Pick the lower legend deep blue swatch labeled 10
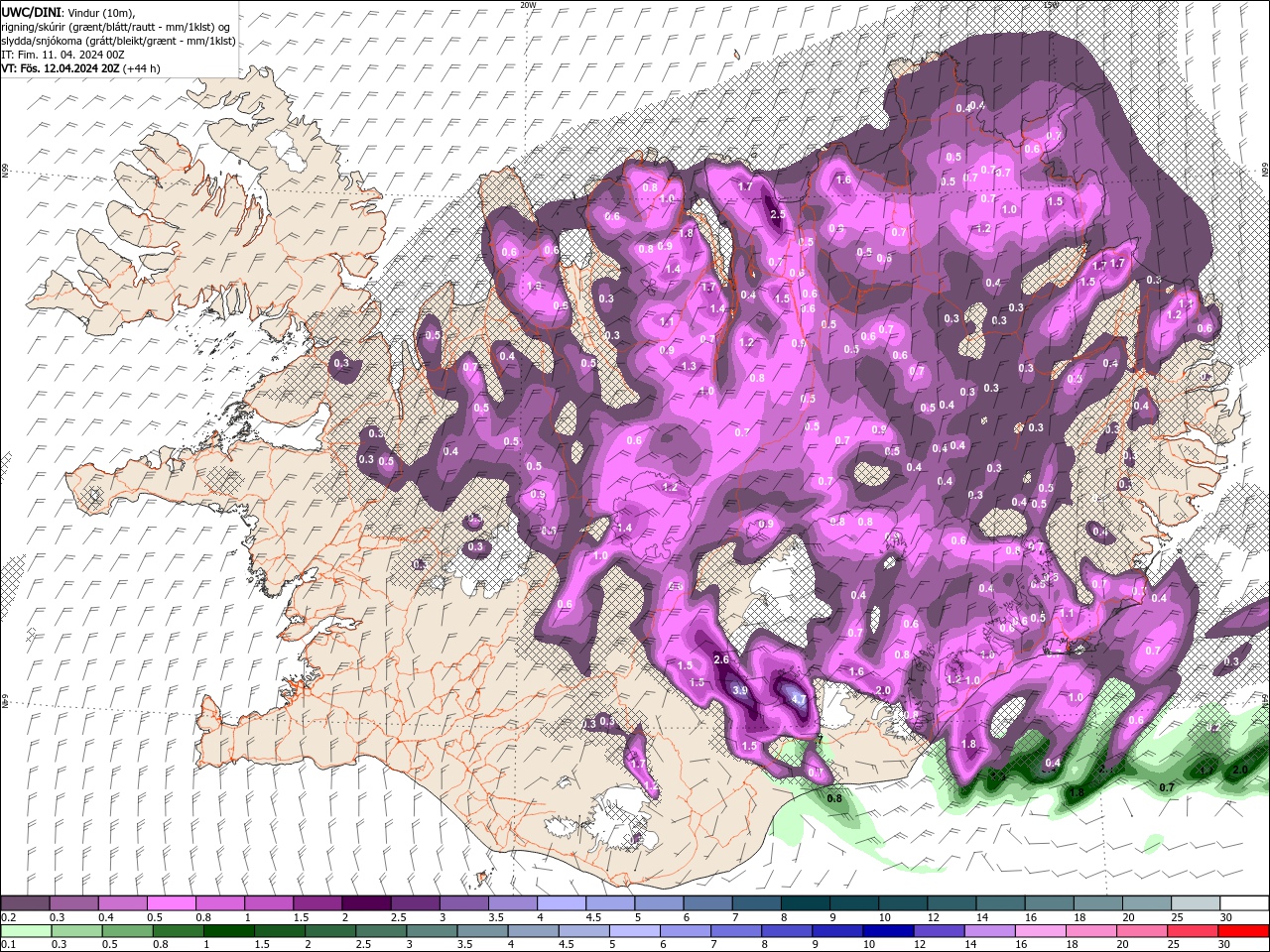 (889, 931)
